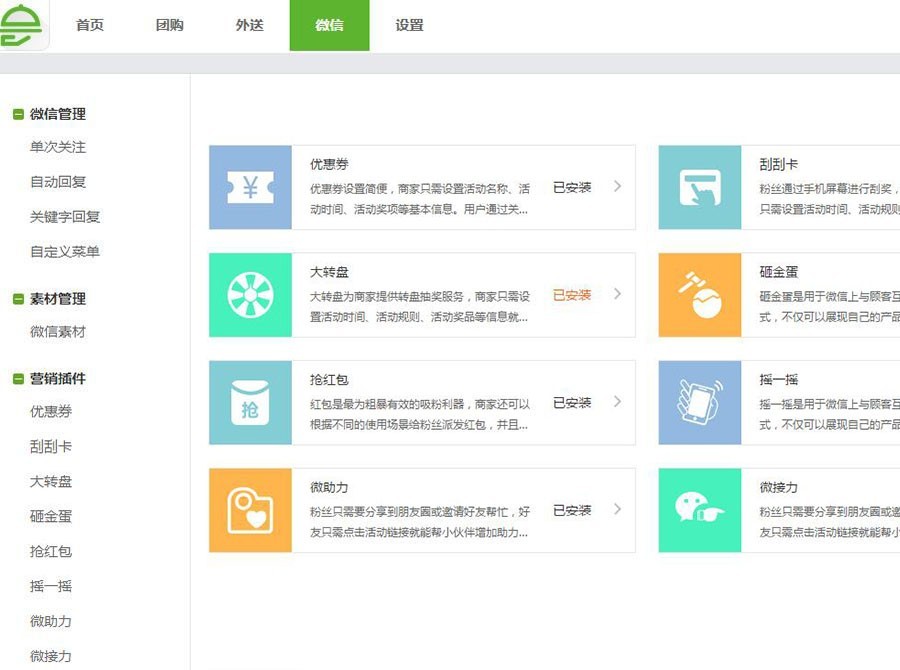Open 自动回复 in the sidebar
Screen dimensions: 900x670
[58, 182]
